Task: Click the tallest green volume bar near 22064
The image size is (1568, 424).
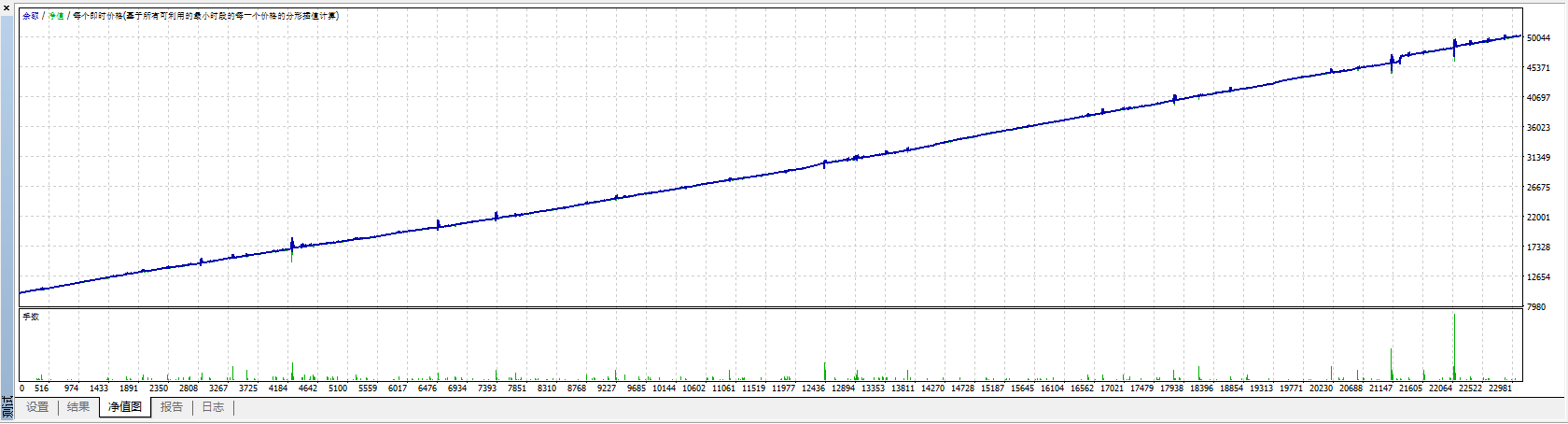Action: pyautogui.click(x=1454, y=346)
